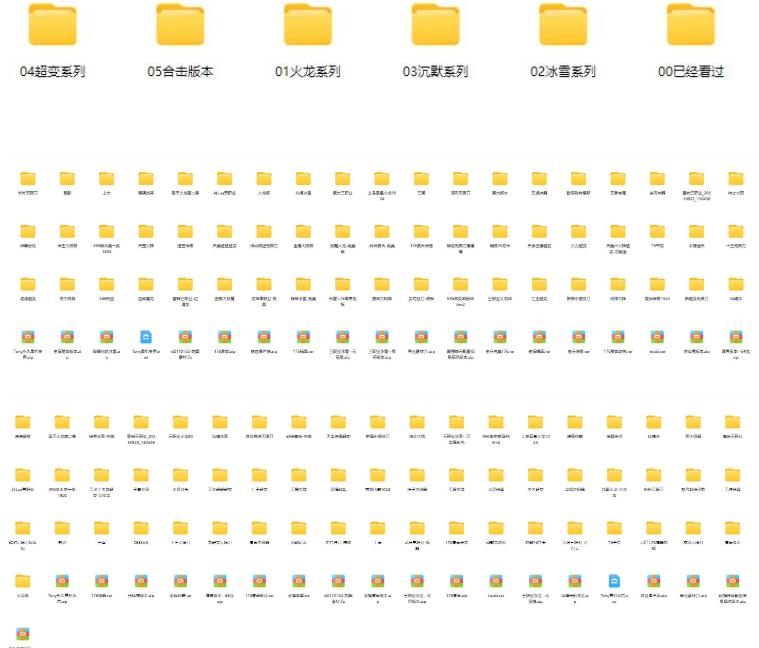This screenshot has height=648, width=759.
Task: Select blue Tony exe file in lower grid
Action: (615, 580)
